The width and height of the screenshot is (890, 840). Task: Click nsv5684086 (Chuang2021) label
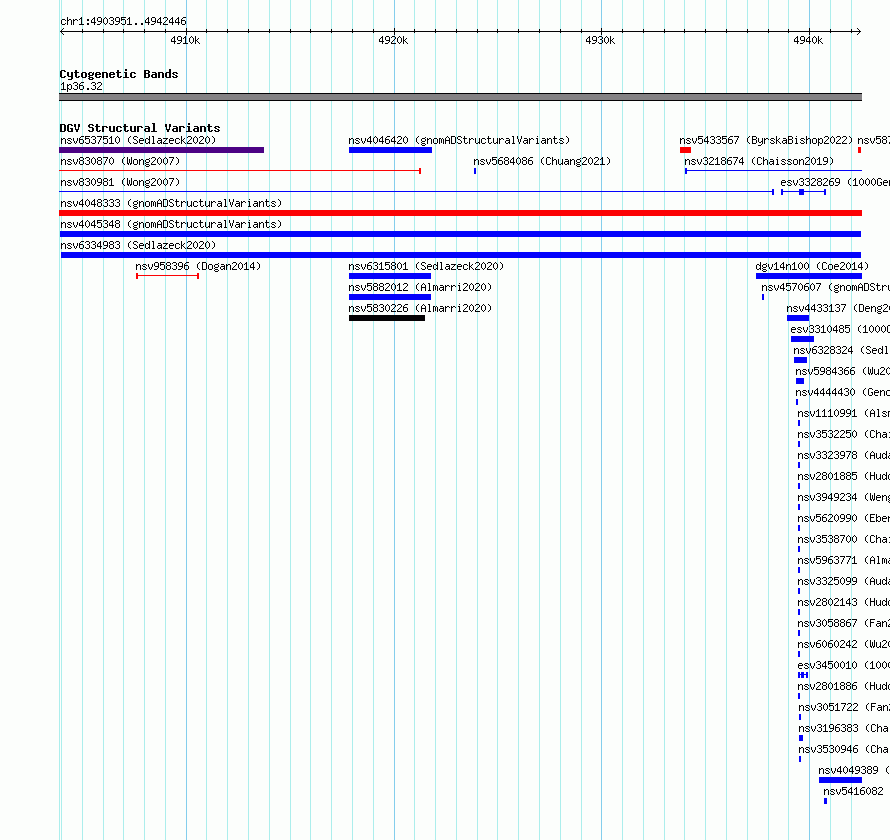[542, 161]
